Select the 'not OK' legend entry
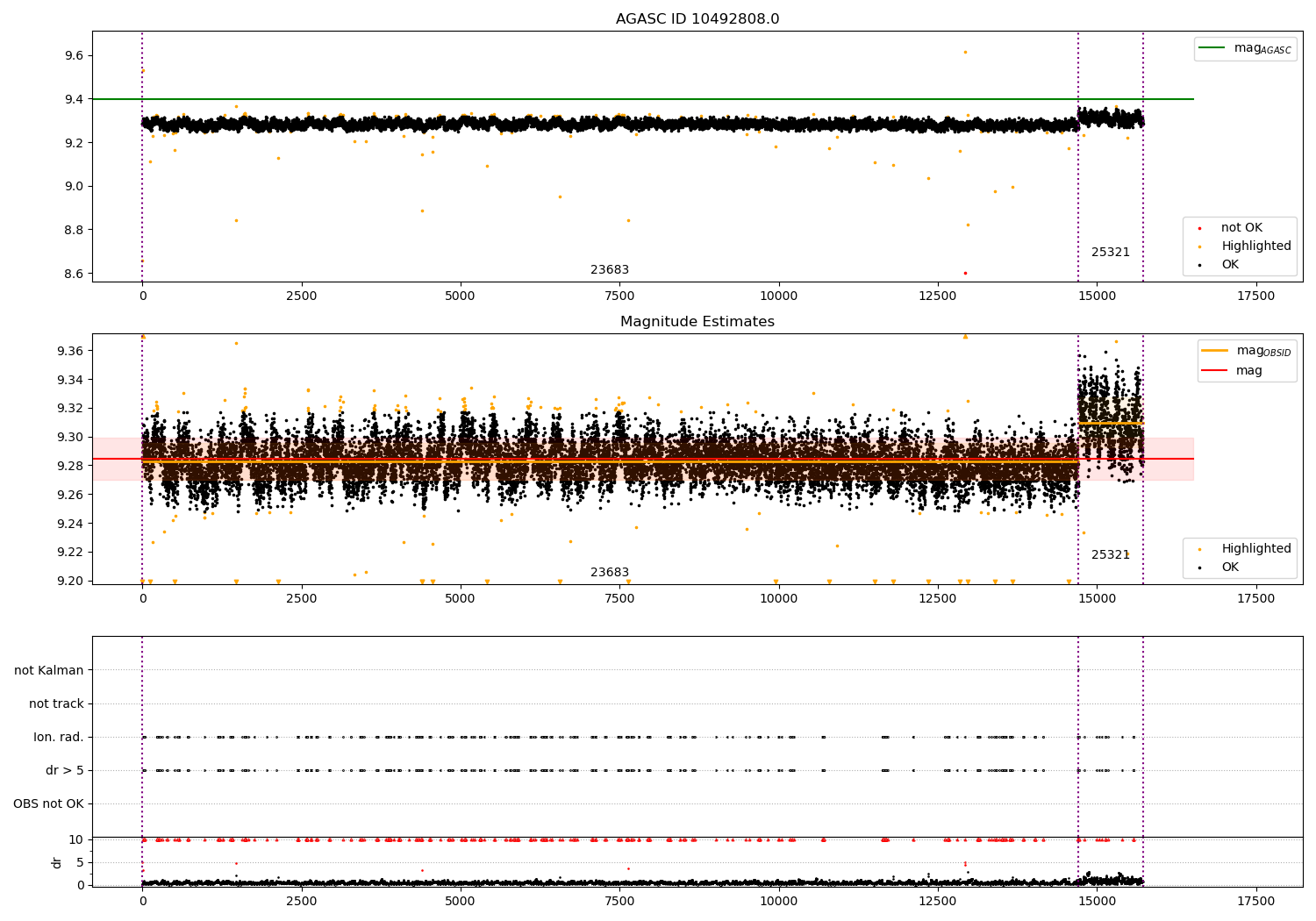 (1241, 228)
